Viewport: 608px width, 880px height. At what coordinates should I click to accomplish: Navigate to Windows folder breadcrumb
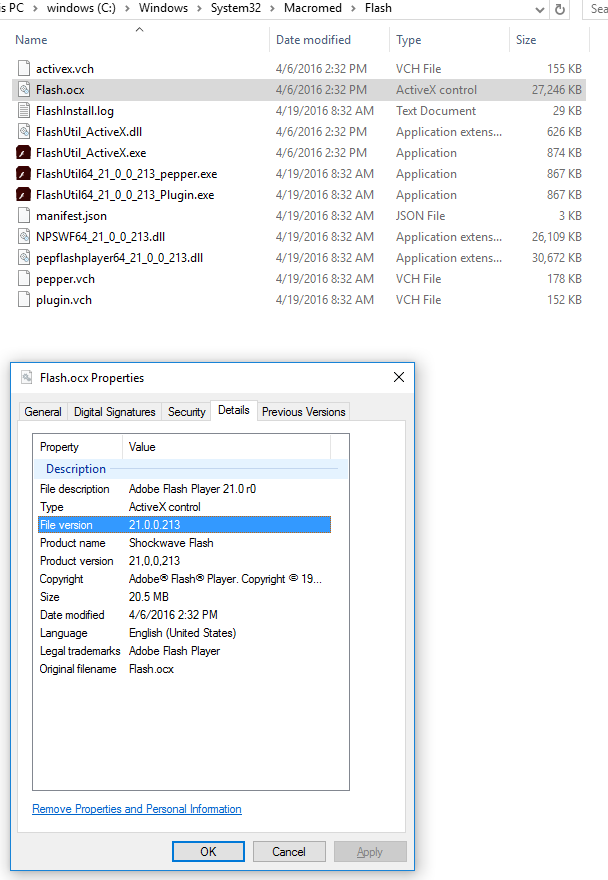163,8
